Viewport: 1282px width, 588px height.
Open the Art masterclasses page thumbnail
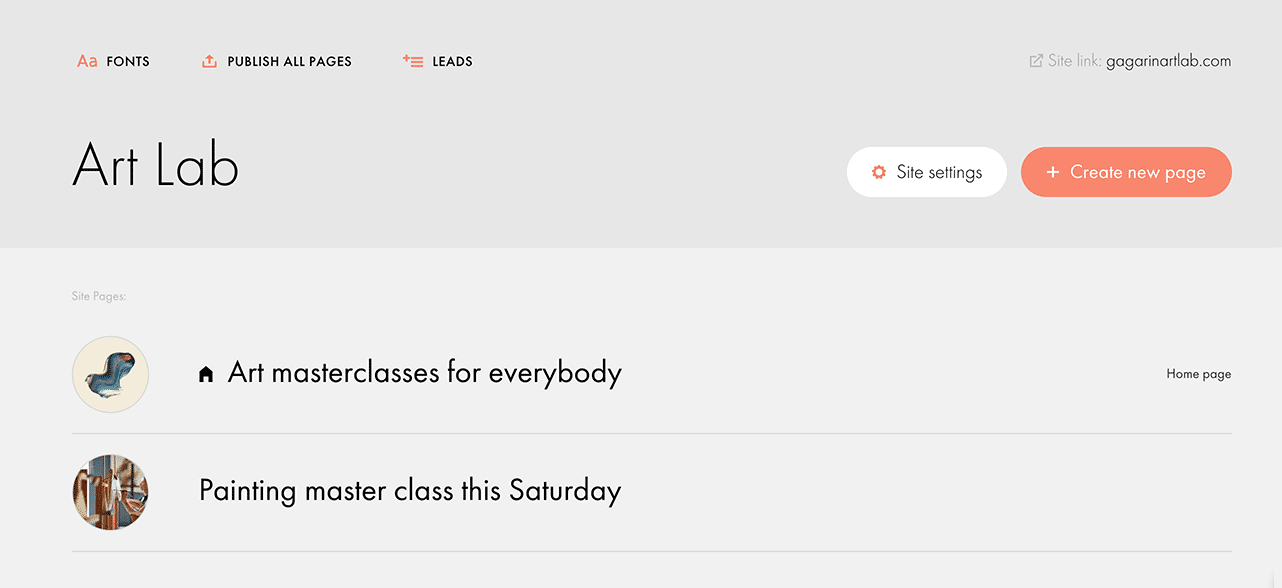click(110, 374)
